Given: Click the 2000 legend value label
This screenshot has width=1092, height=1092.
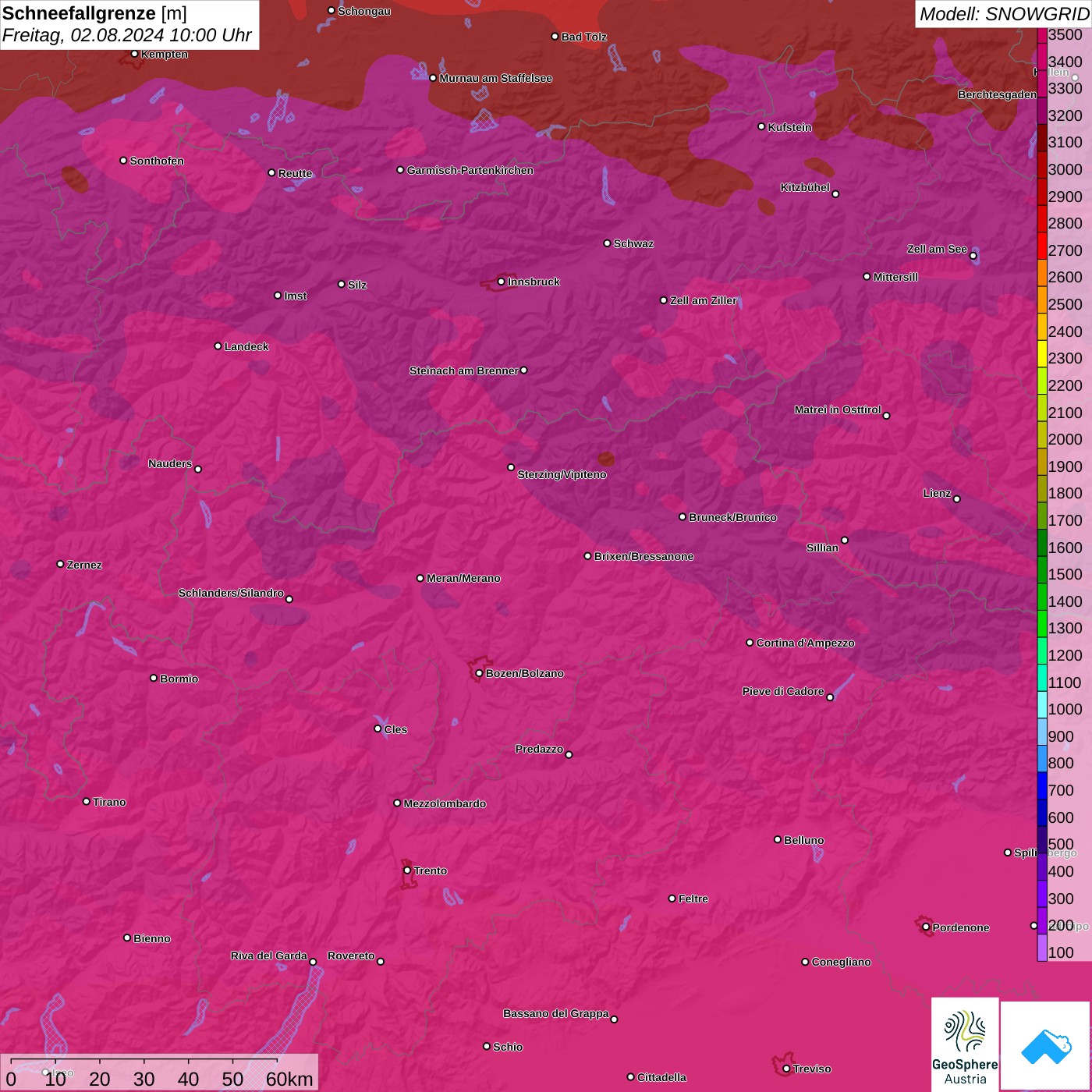Looking at the screenshot, I should 1065,439.
